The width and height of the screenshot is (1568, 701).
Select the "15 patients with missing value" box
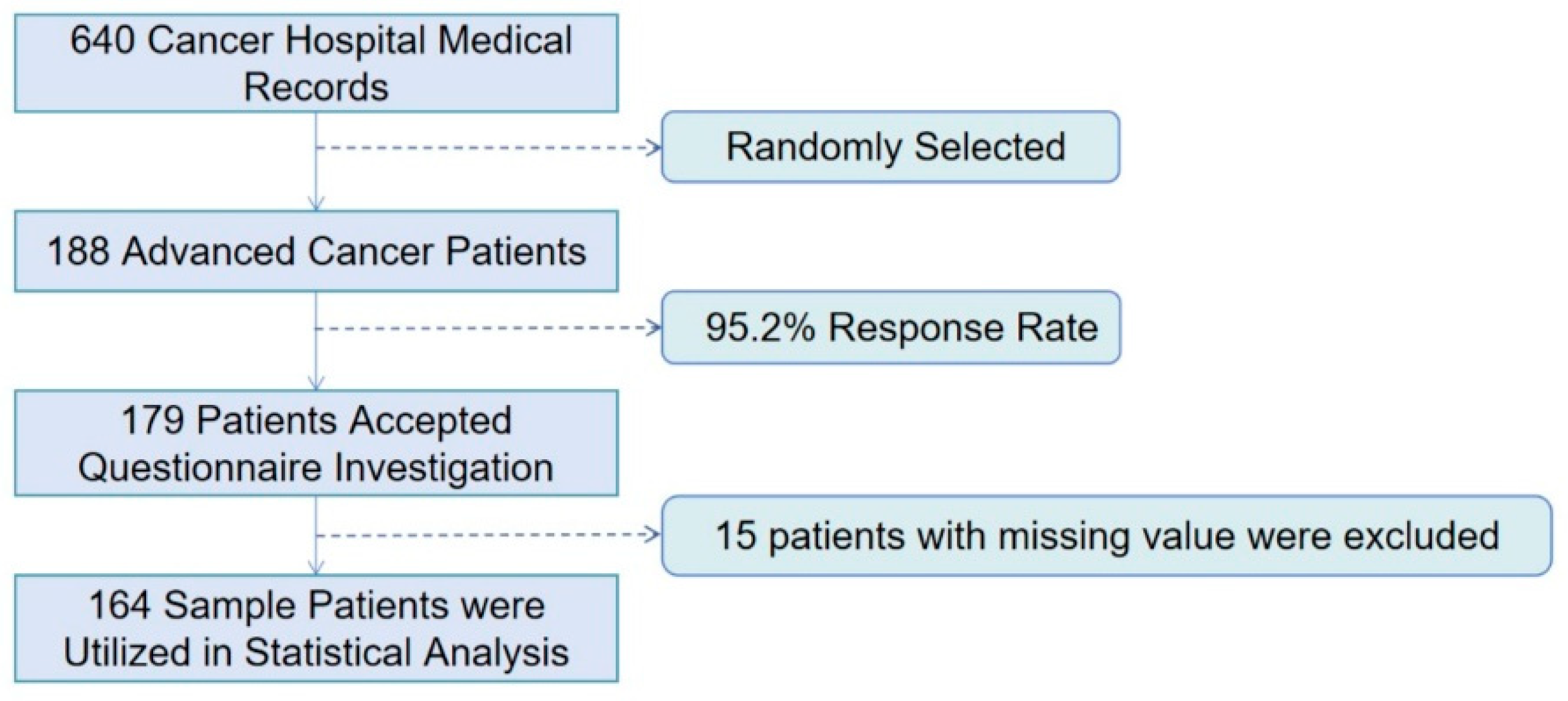point(1106,536)
